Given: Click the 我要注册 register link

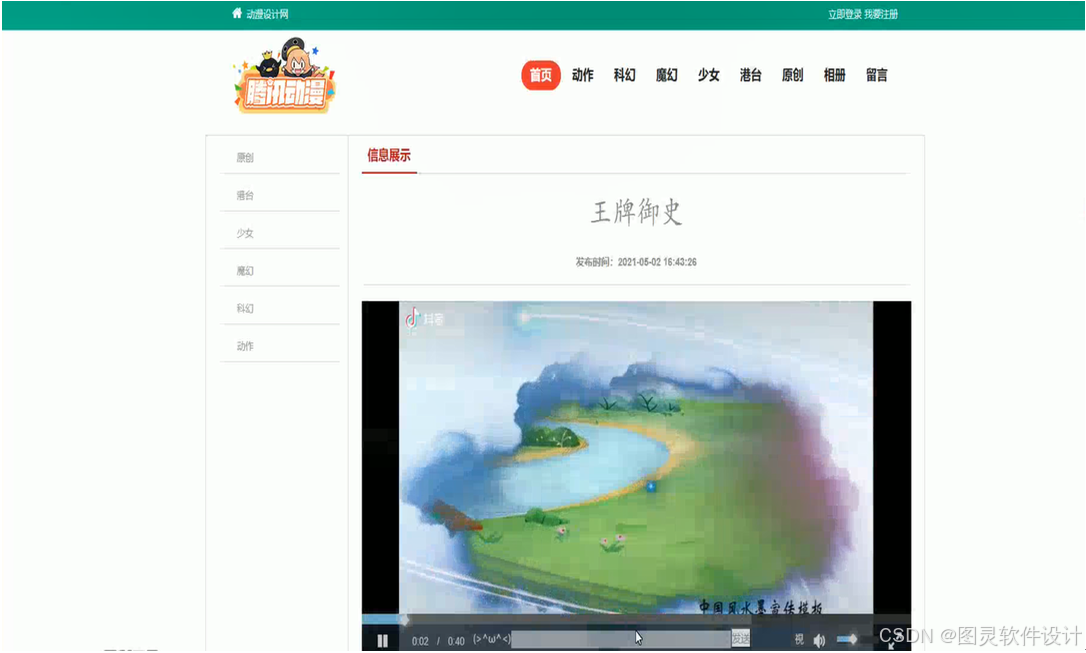Looking at the screenshot, I should point(881,14).
